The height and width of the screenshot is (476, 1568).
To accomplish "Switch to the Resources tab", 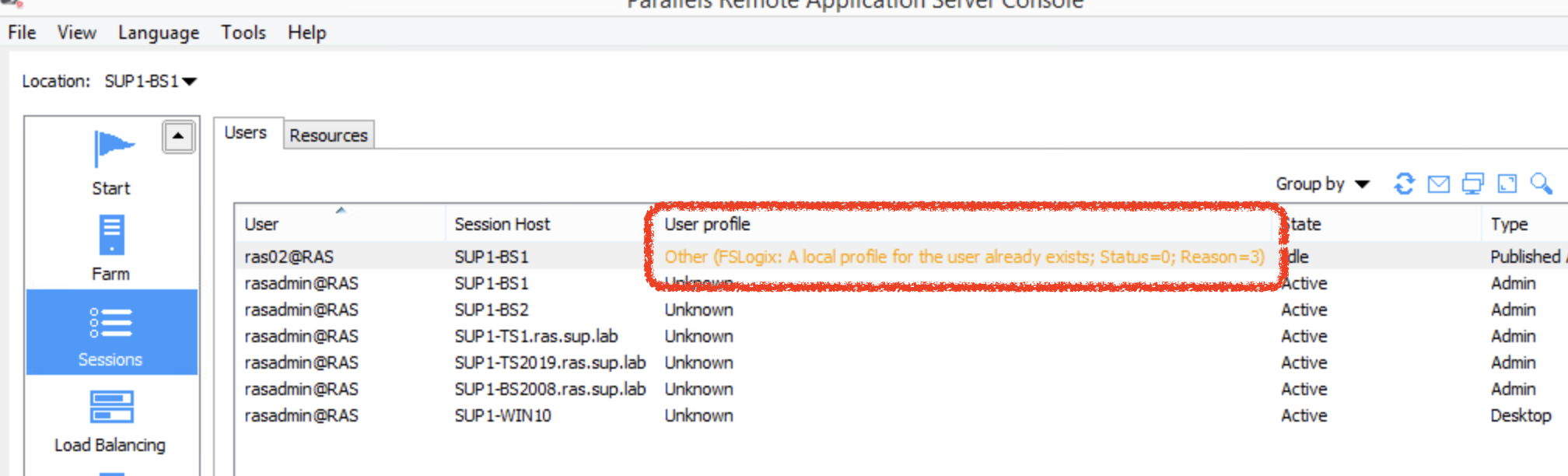I will (328, 135).
